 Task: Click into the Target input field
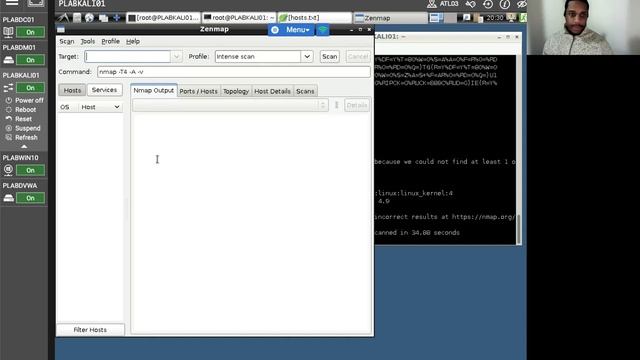(128, 56)
